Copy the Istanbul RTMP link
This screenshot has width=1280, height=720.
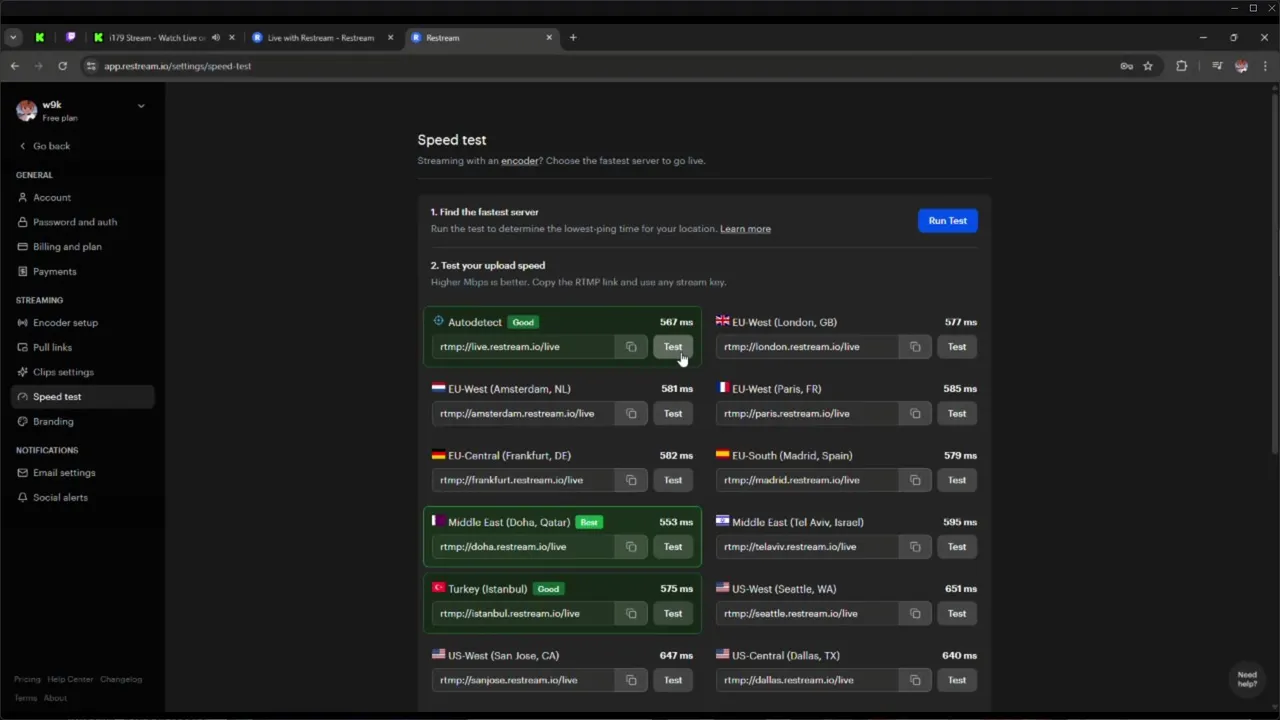tap(631, 614)
